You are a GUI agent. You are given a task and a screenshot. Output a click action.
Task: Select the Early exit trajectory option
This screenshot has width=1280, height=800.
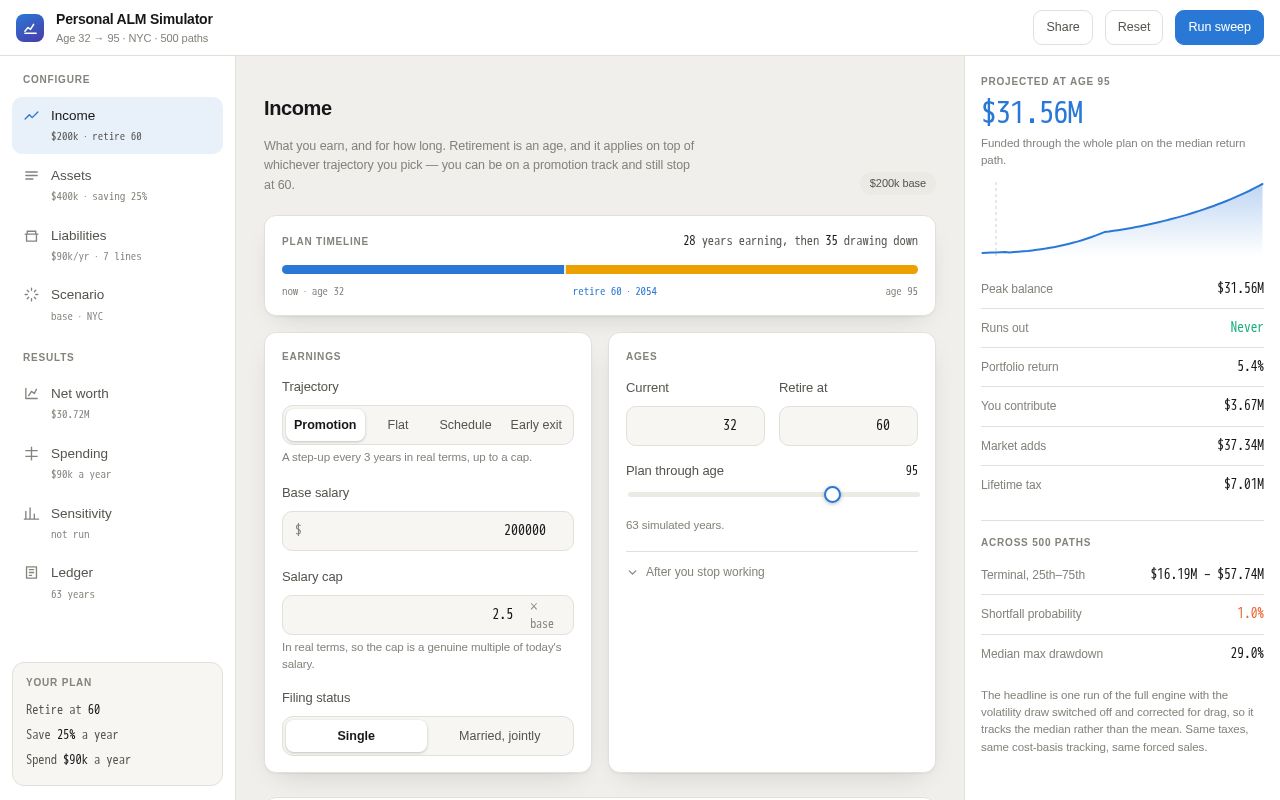click(536, 425)
